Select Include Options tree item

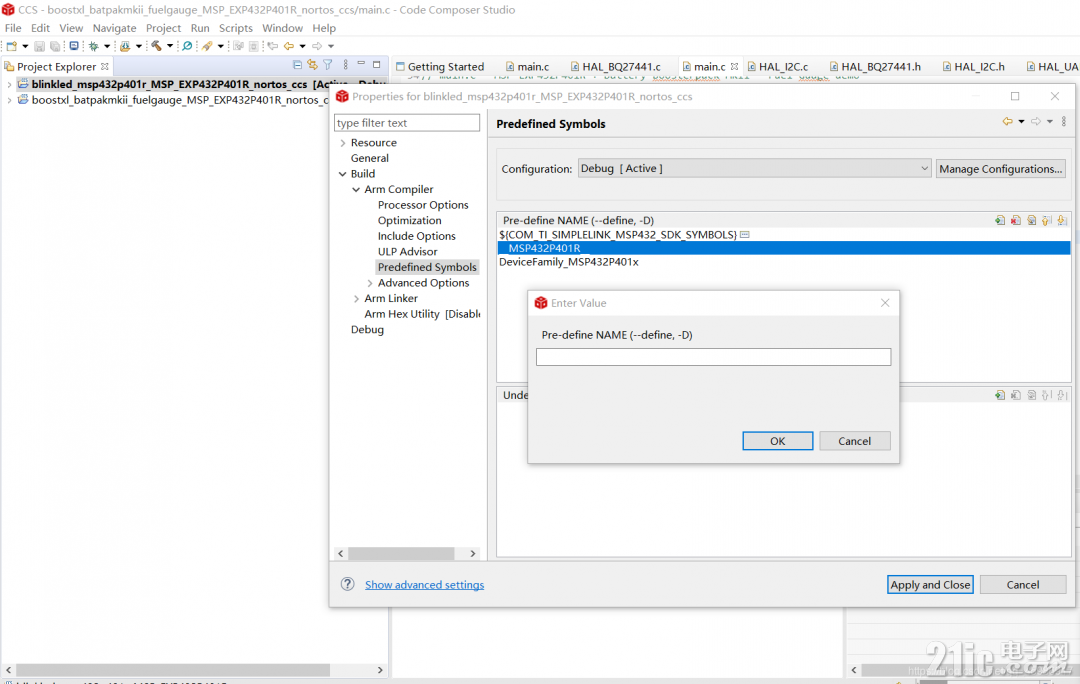(x=417, y=236)
